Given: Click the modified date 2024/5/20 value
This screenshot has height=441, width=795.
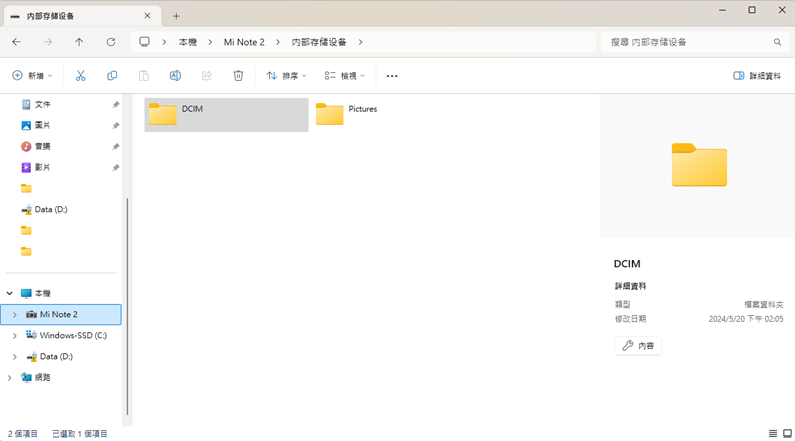Looking at the screenshot, I should pos(746,319).
